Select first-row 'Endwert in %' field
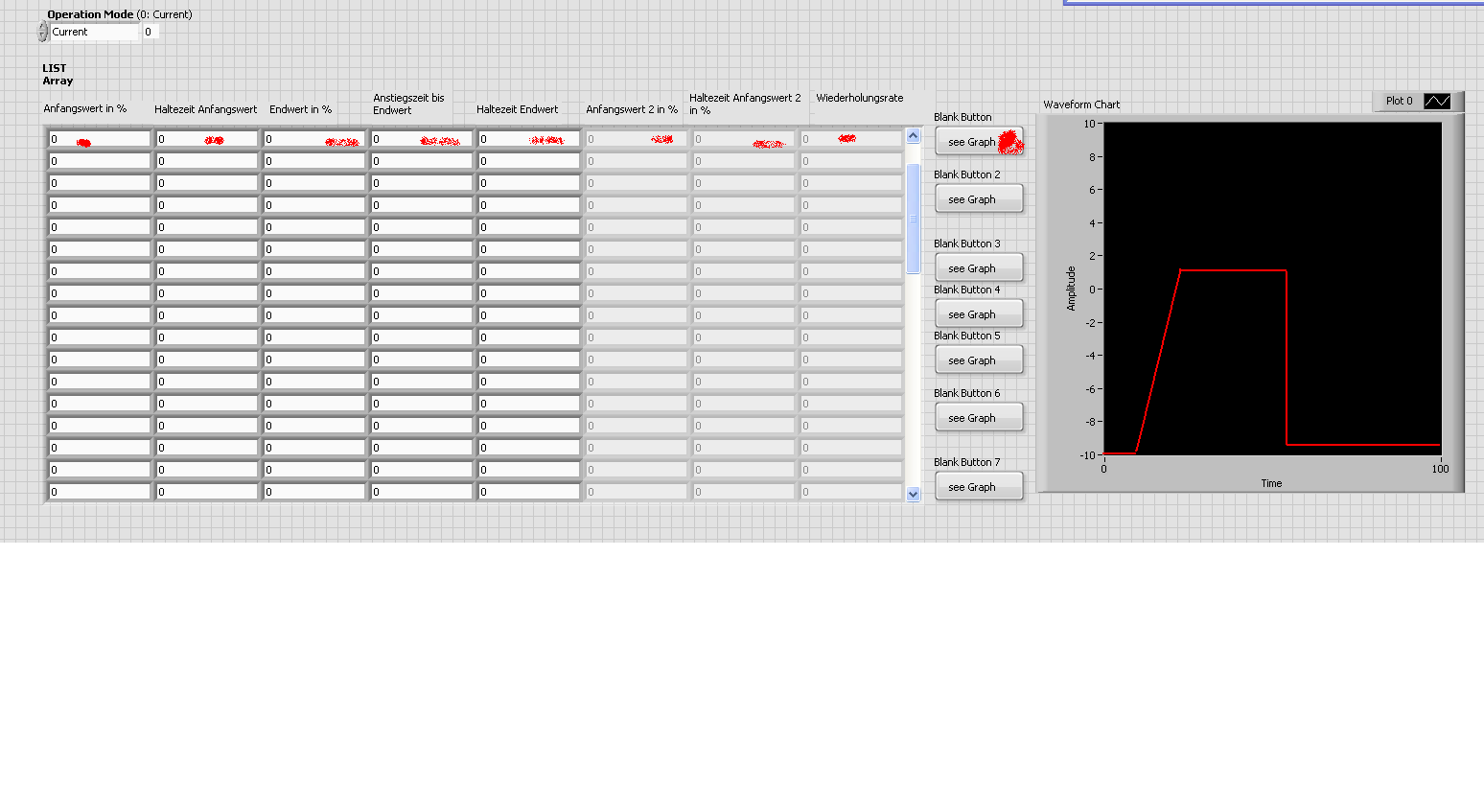The width and height of the screenshot is (1484, 812). [314, 139]
